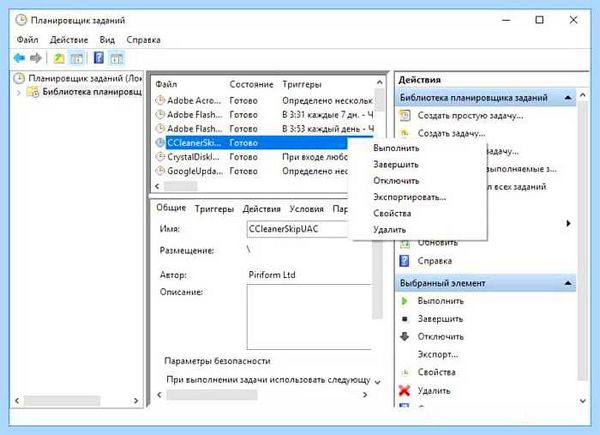
Task: Click Выполнить under Выбранный элемент
Action: tap(440, 301)
